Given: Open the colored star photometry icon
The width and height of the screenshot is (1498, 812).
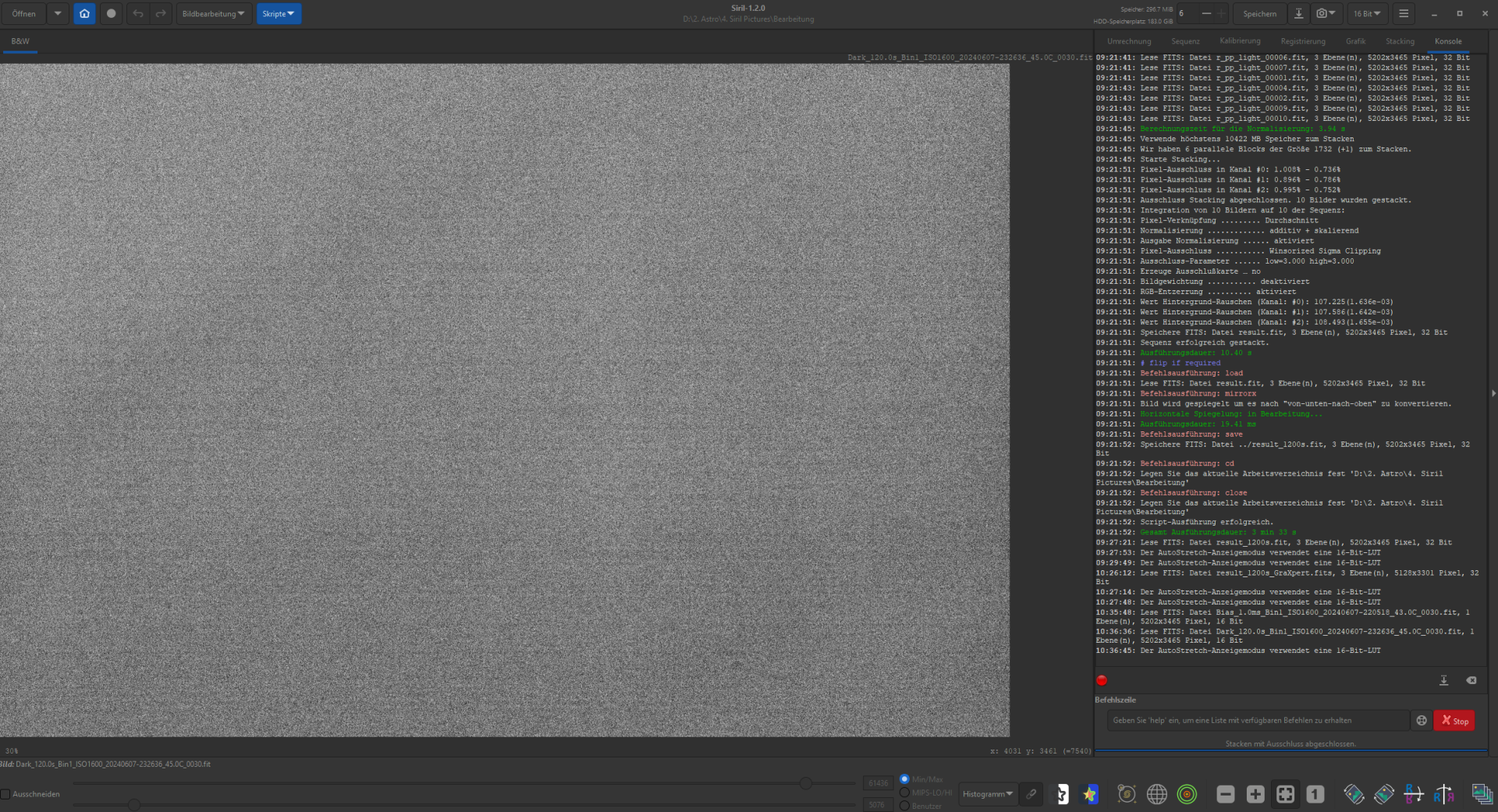Looking at the screenshot, I should [1090, 794].
